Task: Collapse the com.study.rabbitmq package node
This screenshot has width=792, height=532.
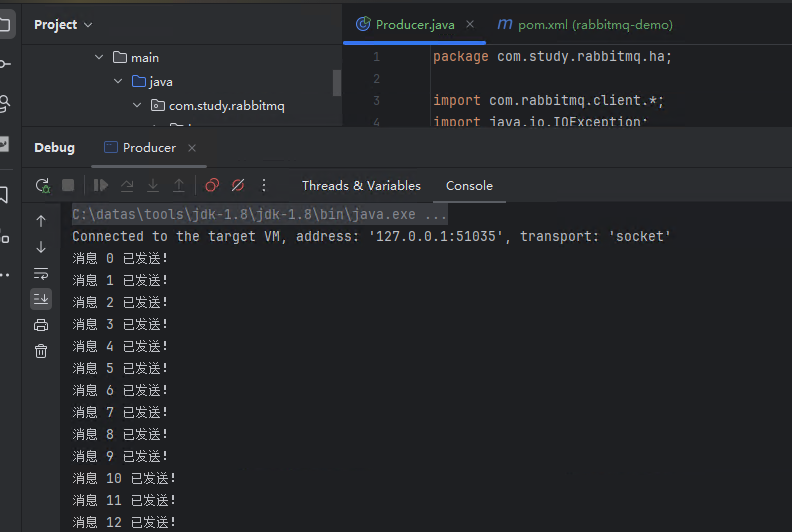Action: [137, 105]
